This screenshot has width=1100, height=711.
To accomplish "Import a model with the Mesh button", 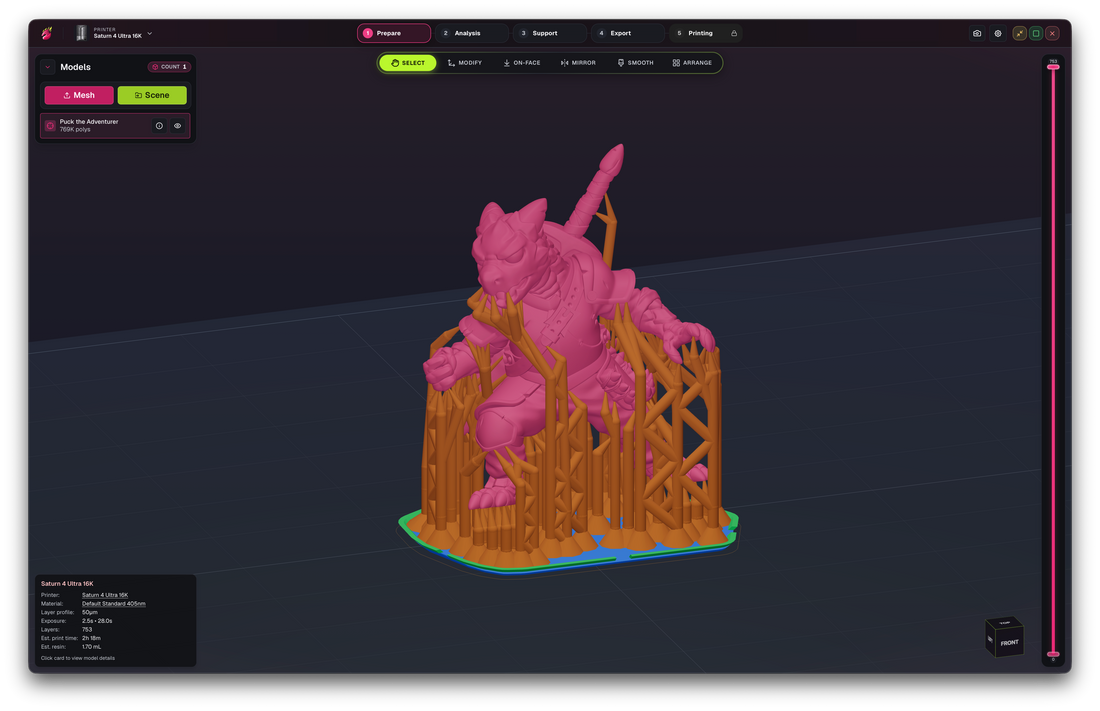I will pos(79,95).
